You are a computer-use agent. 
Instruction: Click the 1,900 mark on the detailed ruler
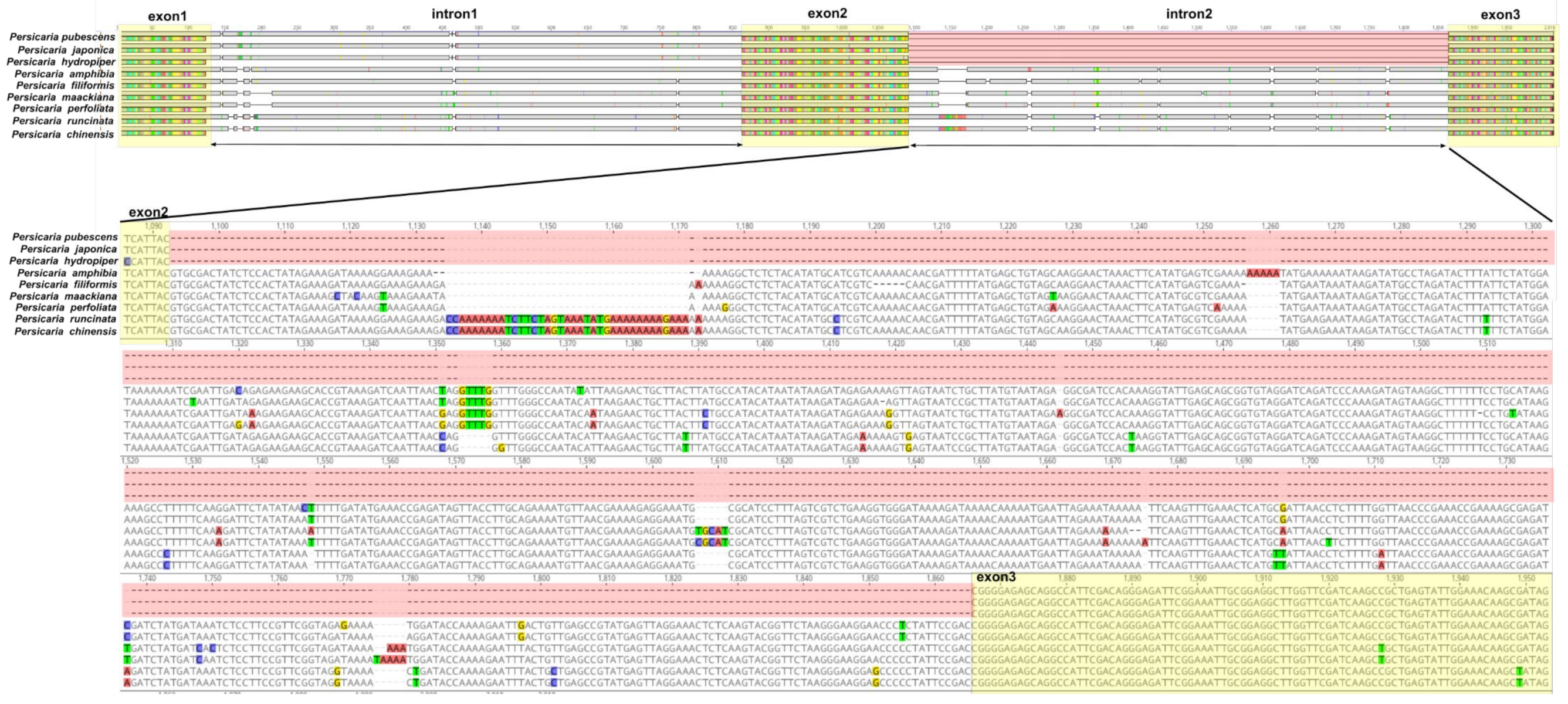1197,578
